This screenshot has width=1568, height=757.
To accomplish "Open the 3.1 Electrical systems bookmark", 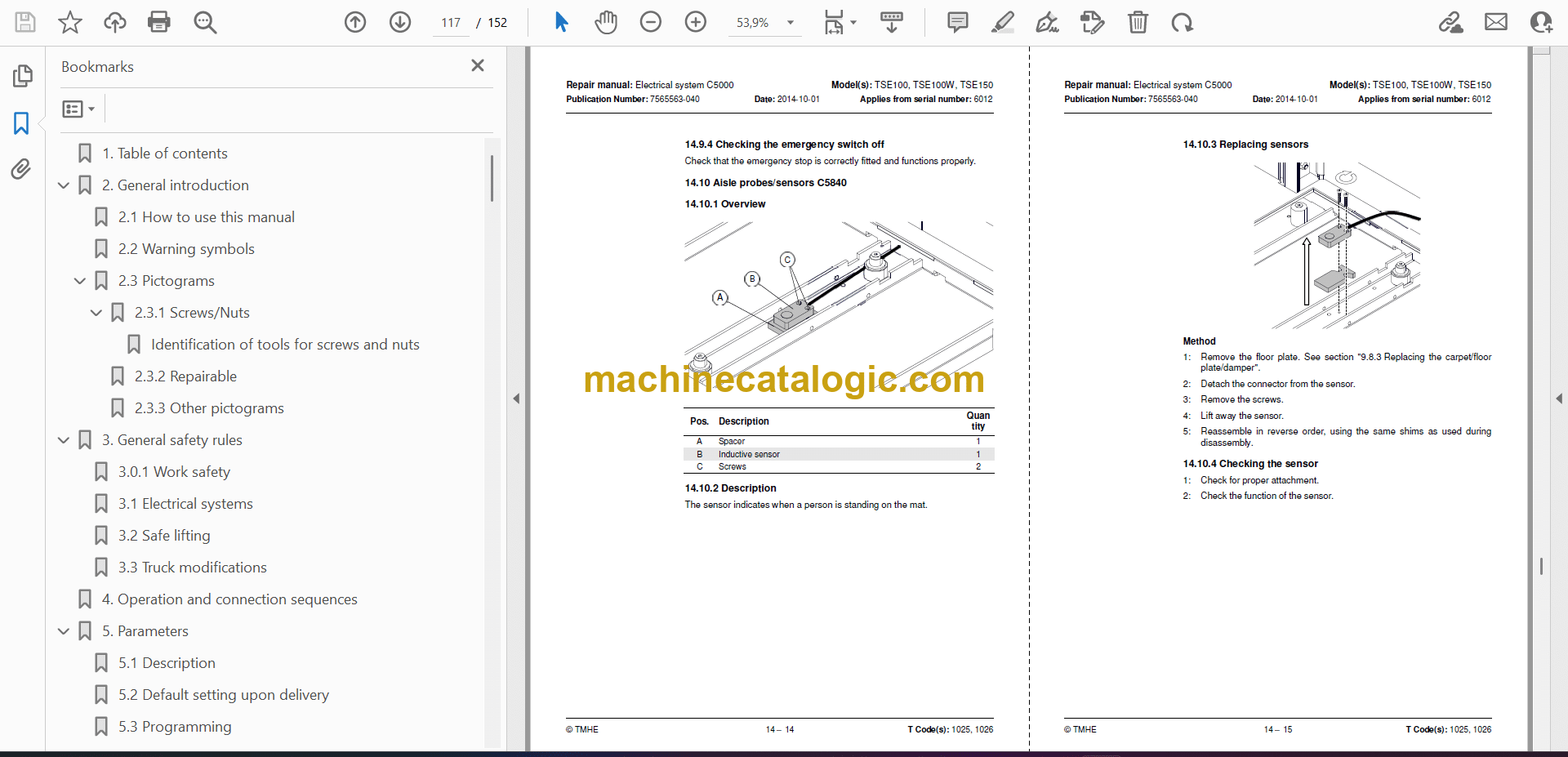I will [185, 504].
